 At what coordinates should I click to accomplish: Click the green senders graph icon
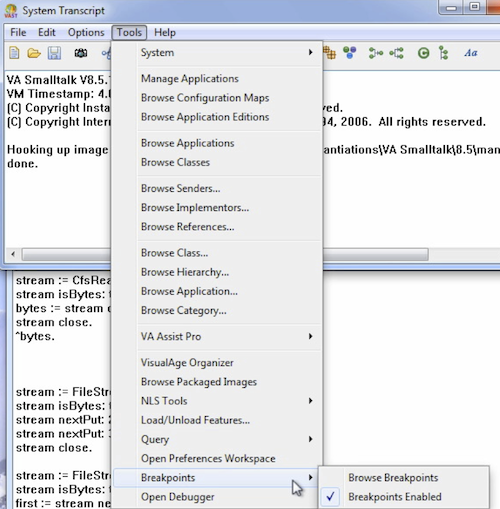click(376, 53)
